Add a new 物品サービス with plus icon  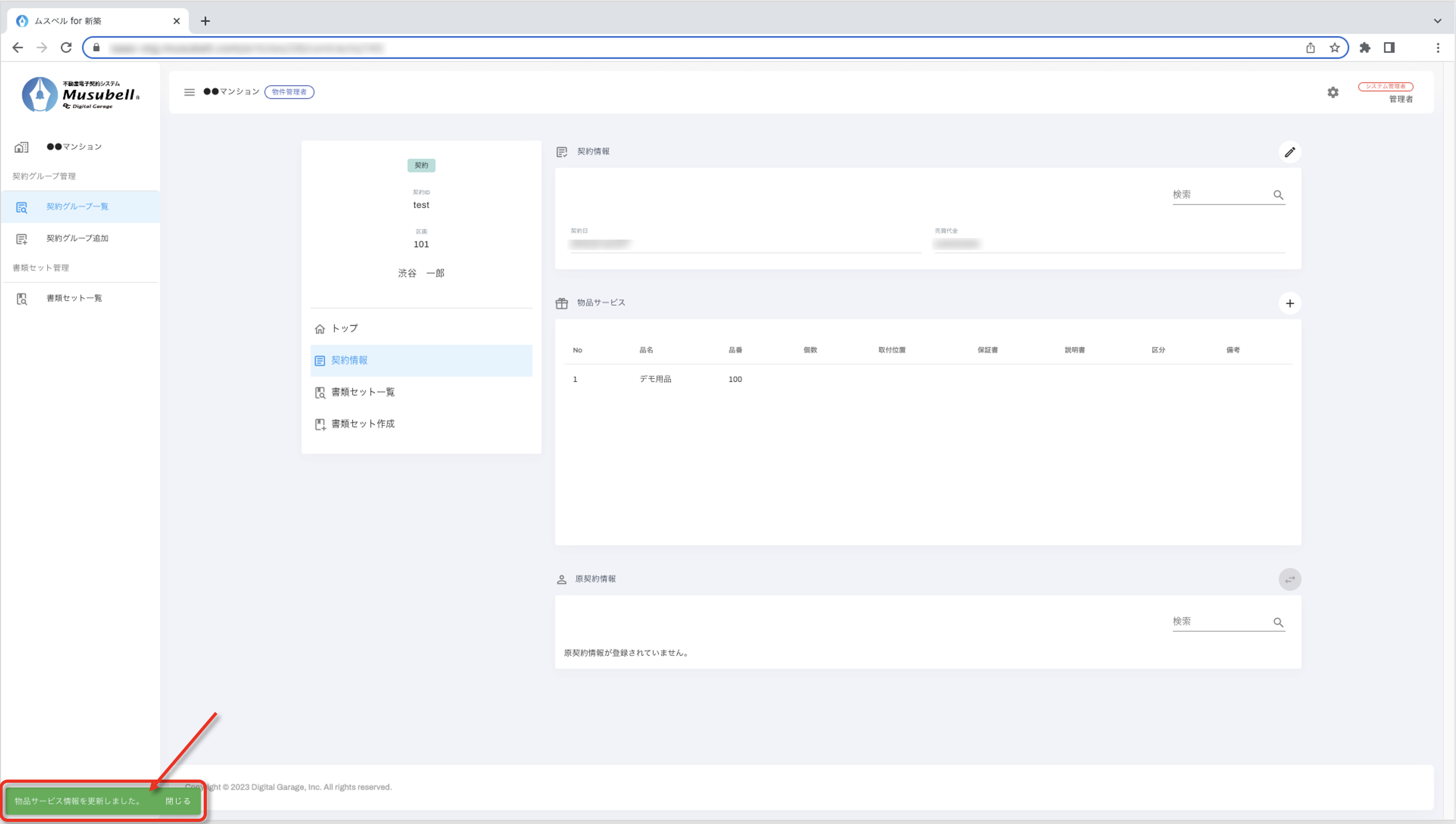coord(1289,304)
